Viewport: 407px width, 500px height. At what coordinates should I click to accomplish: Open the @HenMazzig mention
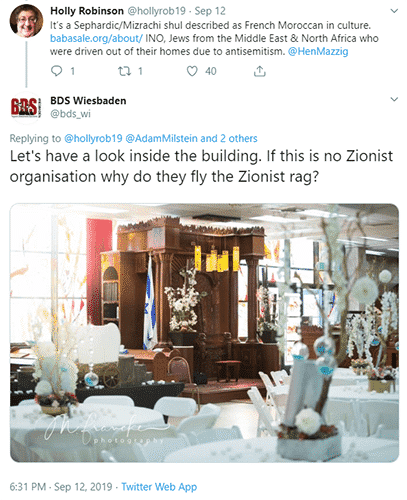[x=318, y=51]
